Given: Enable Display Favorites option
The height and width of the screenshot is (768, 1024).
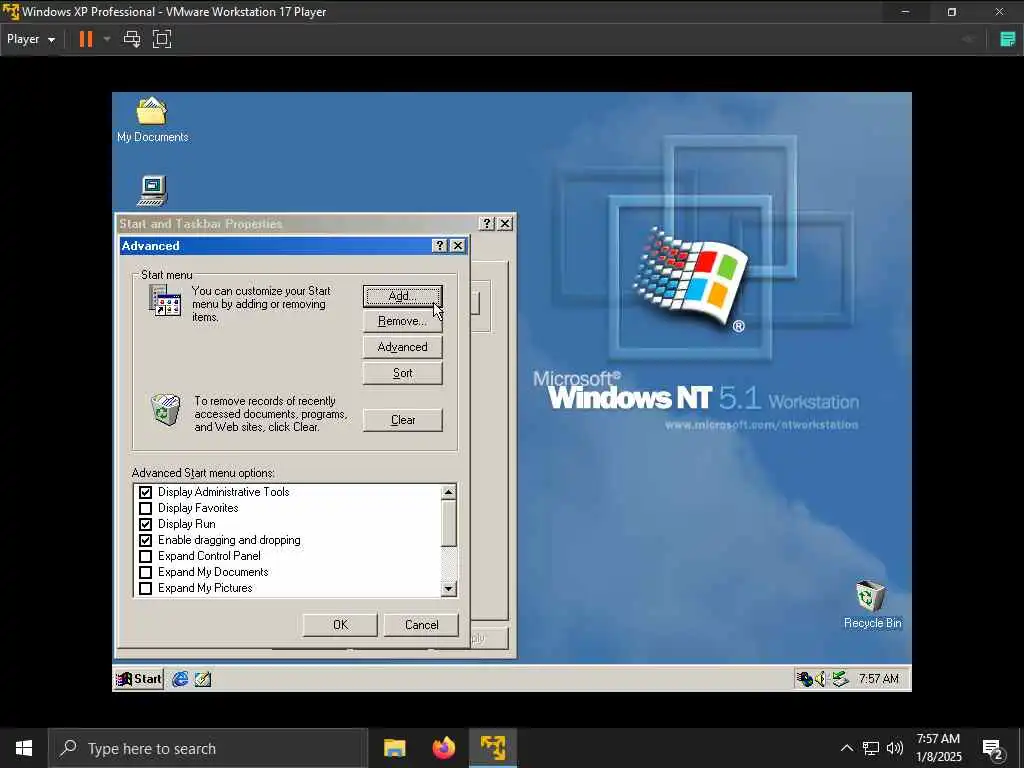Looking at the screenshot, I should click(146, 508).
